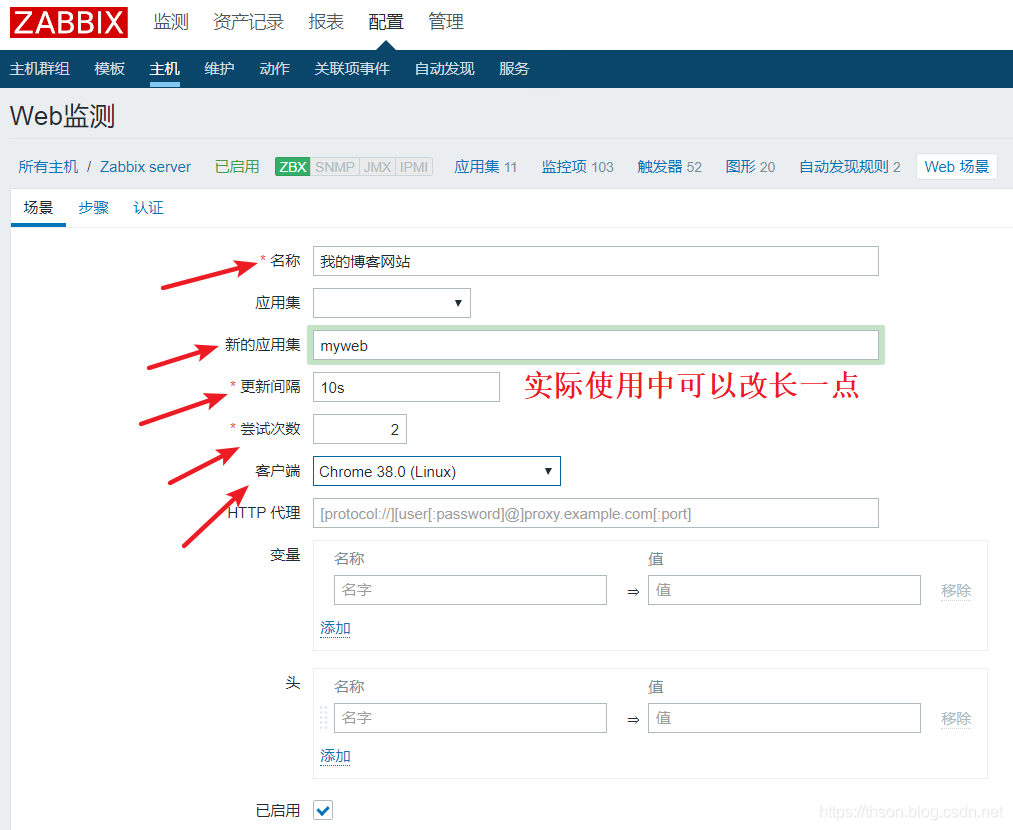Click 添加 link under variables section

click(x=335, y=628)
